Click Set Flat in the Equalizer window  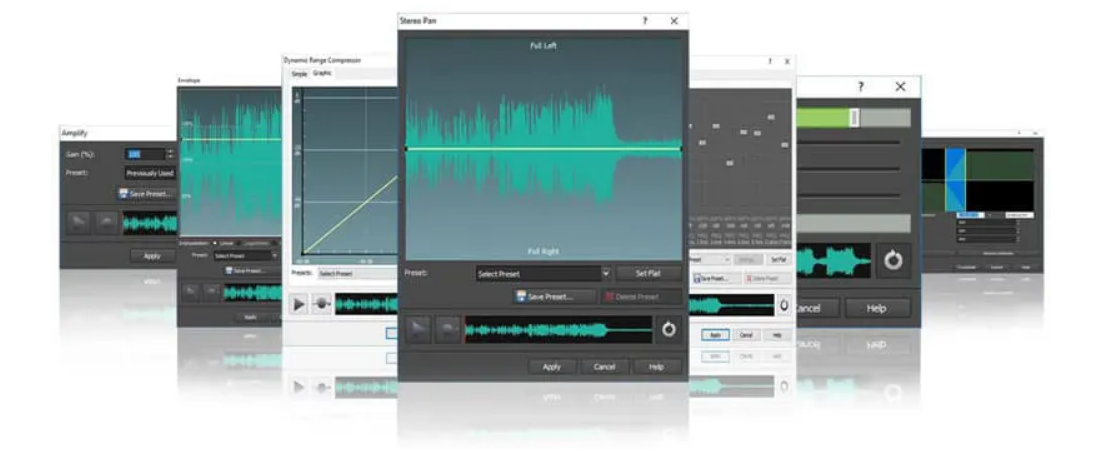click(x=778, y=259)
